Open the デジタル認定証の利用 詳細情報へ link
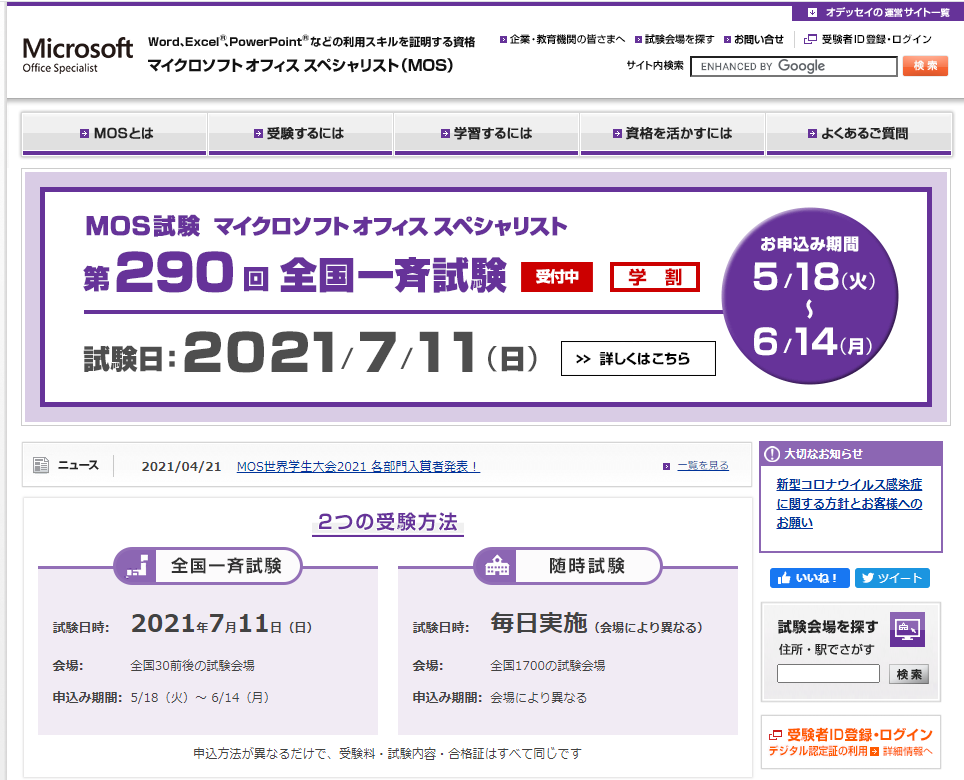The image size is (964, 780). click(851, 751)
